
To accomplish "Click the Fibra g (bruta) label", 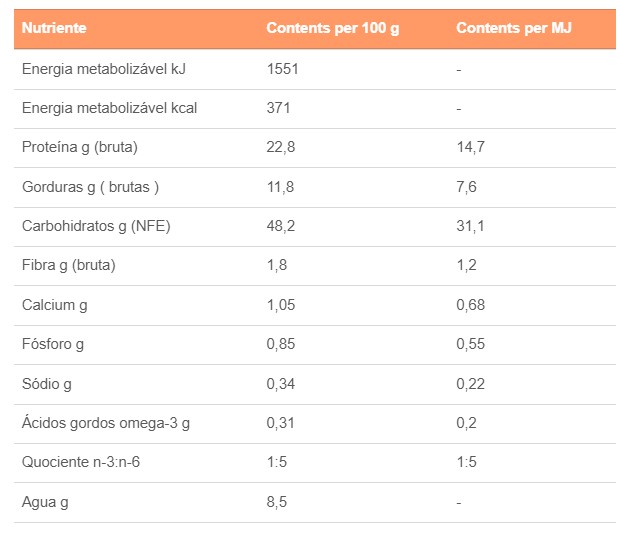I will point(68,265).
